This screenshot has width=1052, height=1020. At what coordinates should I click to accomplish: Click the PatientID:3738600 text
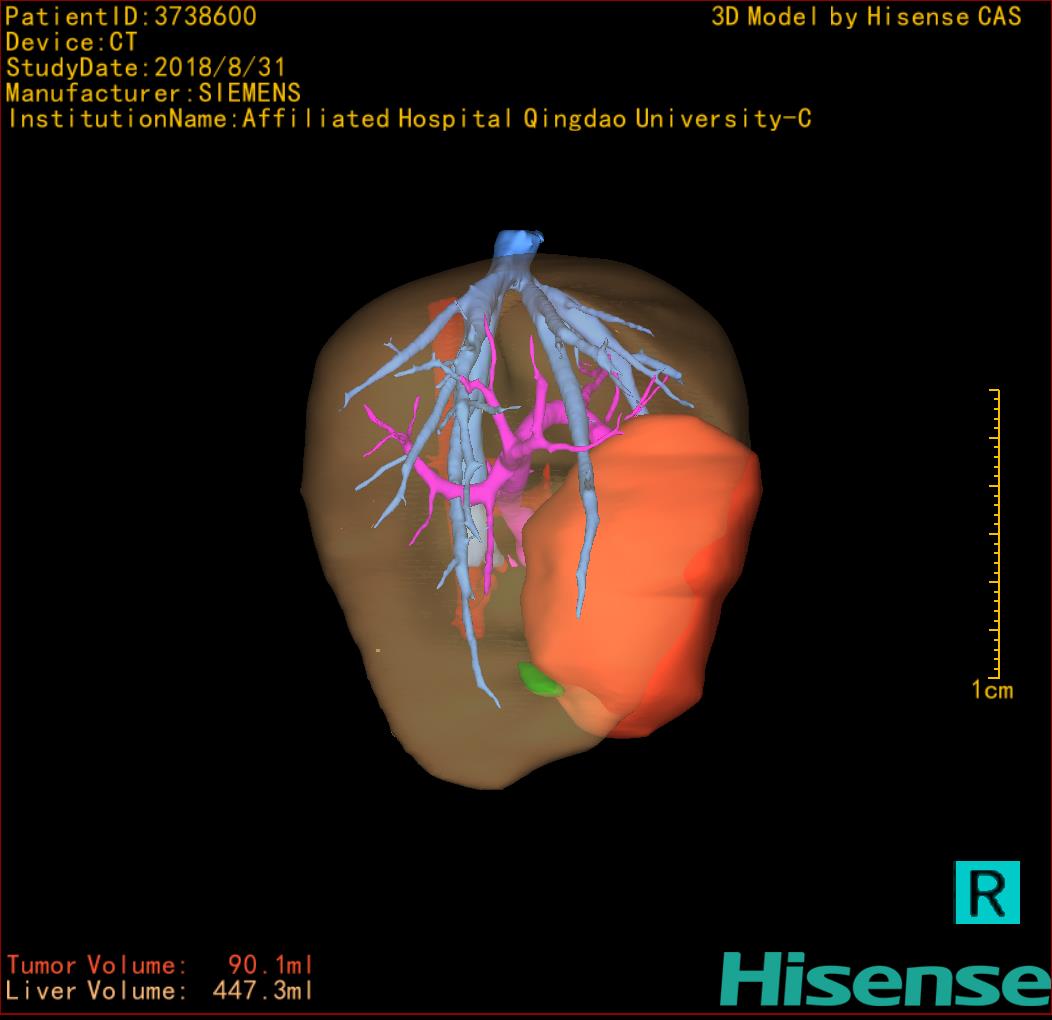click(131, 17)
